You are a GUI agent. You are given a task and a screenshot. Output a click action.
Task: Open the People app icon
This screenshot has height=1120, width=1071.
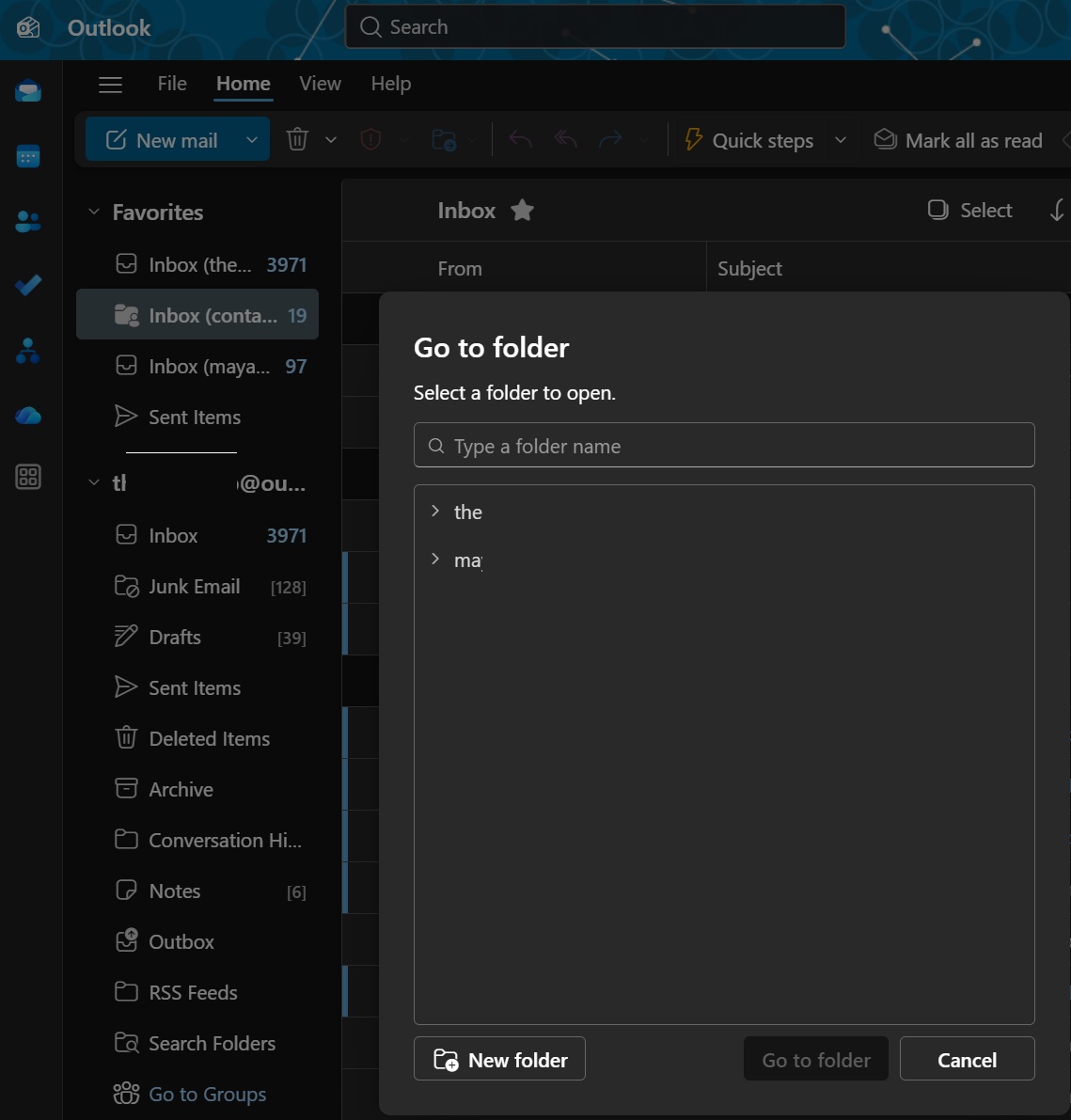coord(28,221)
